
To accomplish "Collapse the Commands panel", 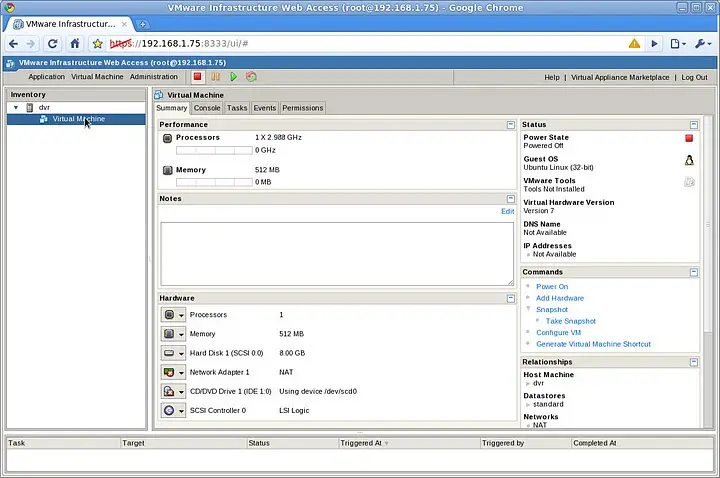I will tap(694, 272).
